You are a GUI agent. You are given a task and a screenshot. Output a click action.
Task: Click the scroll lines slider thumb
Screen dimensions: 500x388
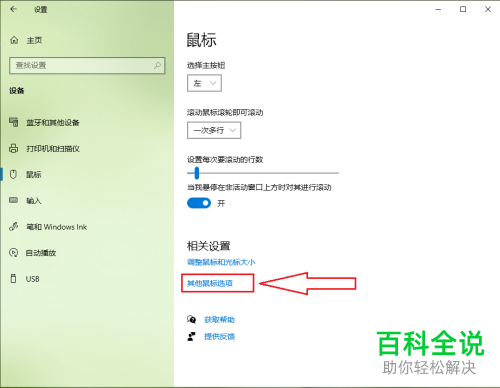tap(197, 173)
